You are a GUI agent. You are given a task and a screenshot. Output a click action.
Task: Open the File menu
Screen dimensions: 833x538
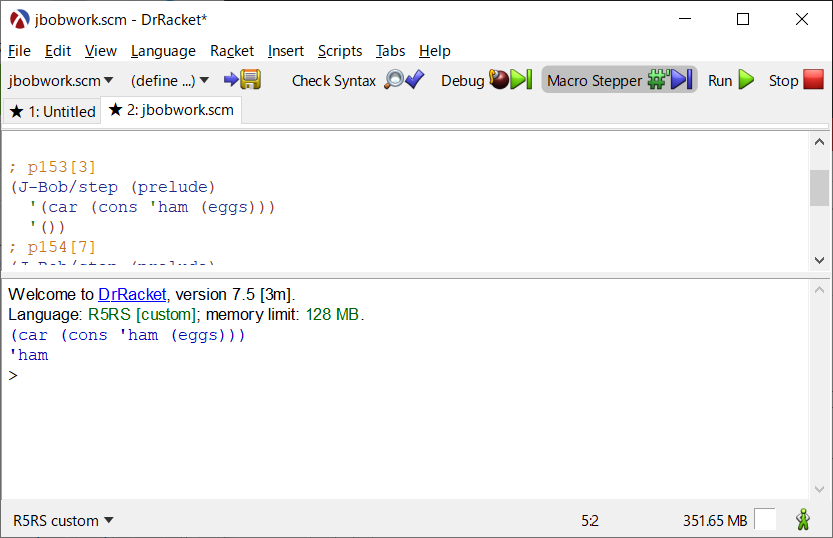[19, 51]
